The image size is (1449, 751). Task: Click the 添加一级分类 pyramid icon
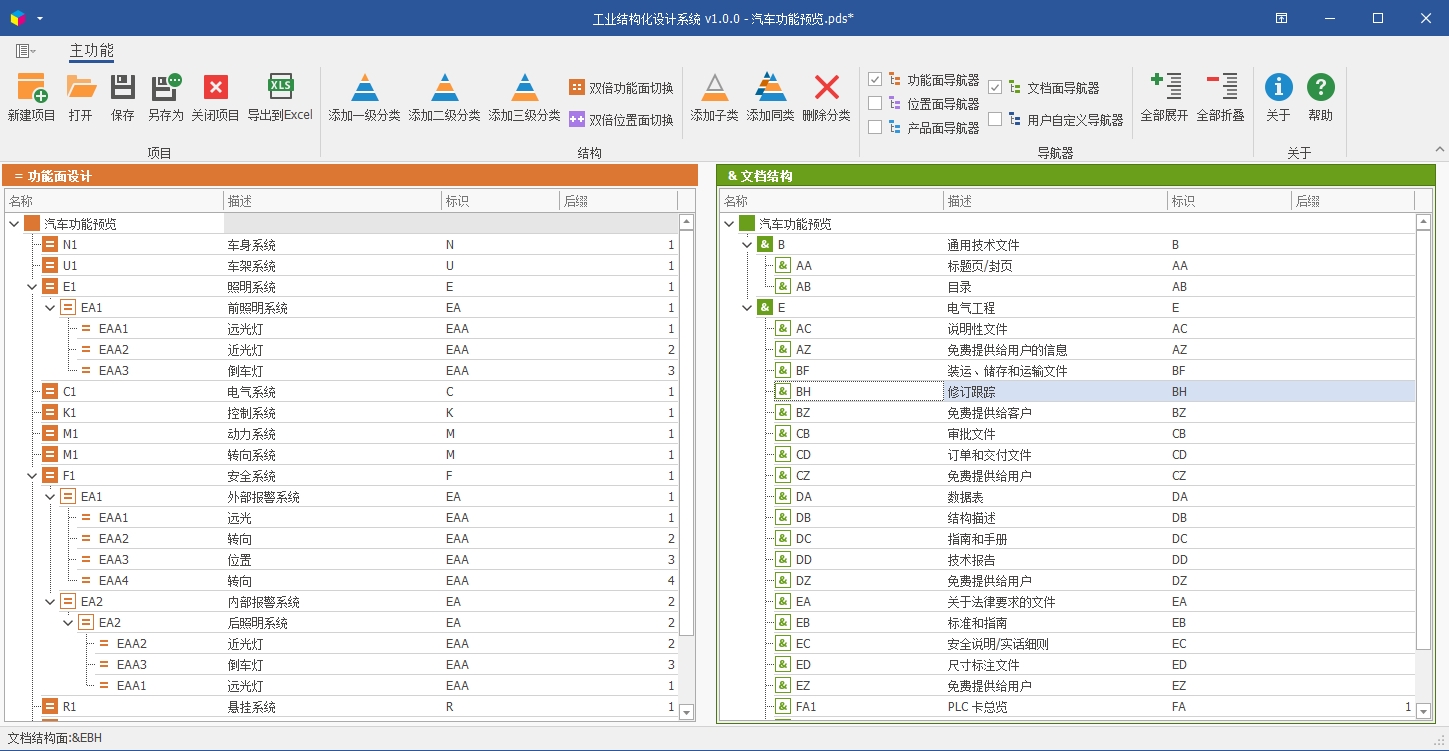[364, 88]
